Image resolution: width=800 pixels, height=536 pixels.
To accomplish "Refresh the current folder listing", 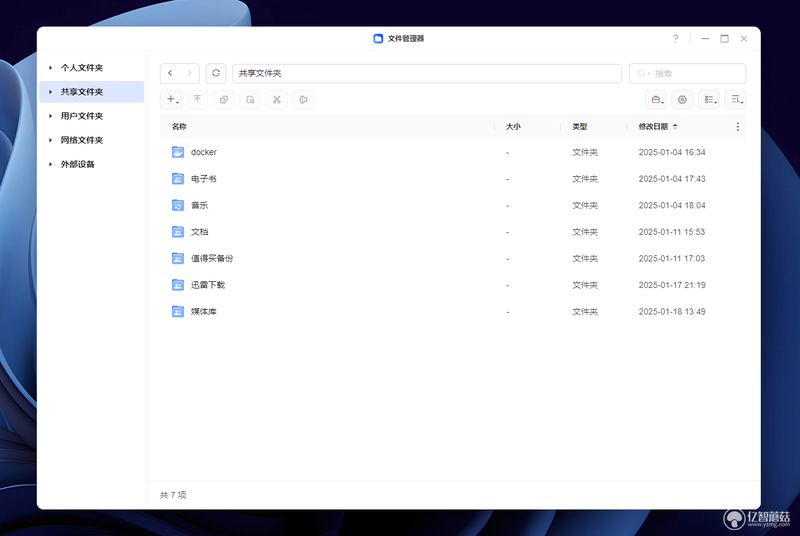I will [216, 73].
